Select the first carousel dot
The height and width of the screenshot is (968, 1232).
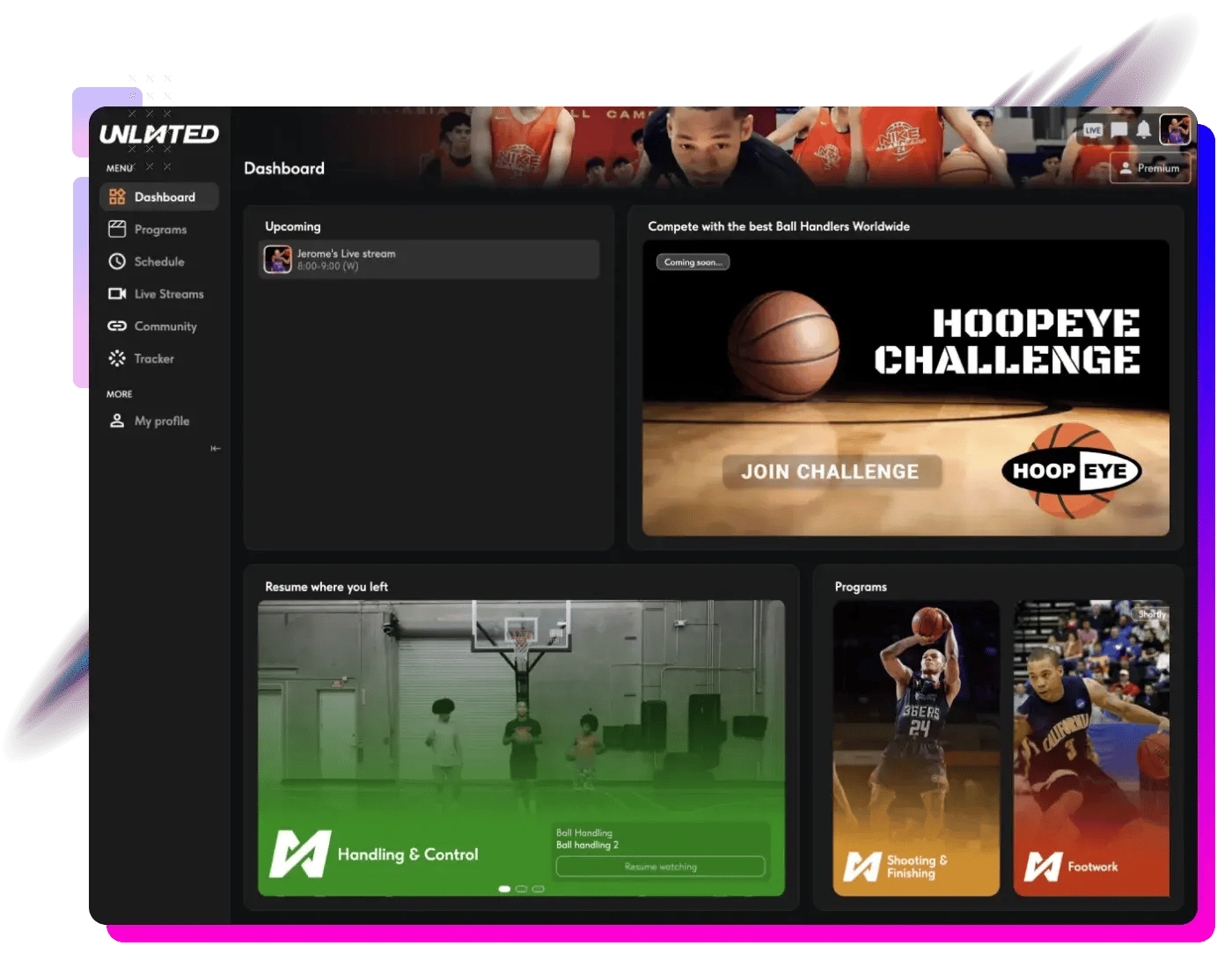(504, 889)
